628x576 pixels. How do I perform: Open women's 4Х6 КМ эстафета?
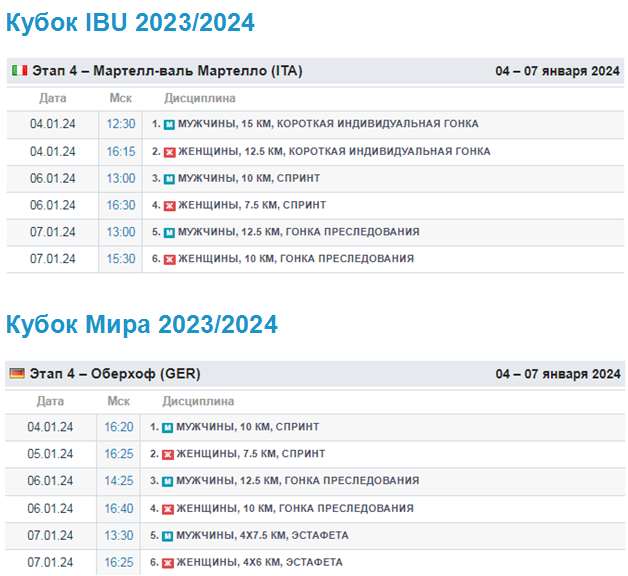point(260,562)
